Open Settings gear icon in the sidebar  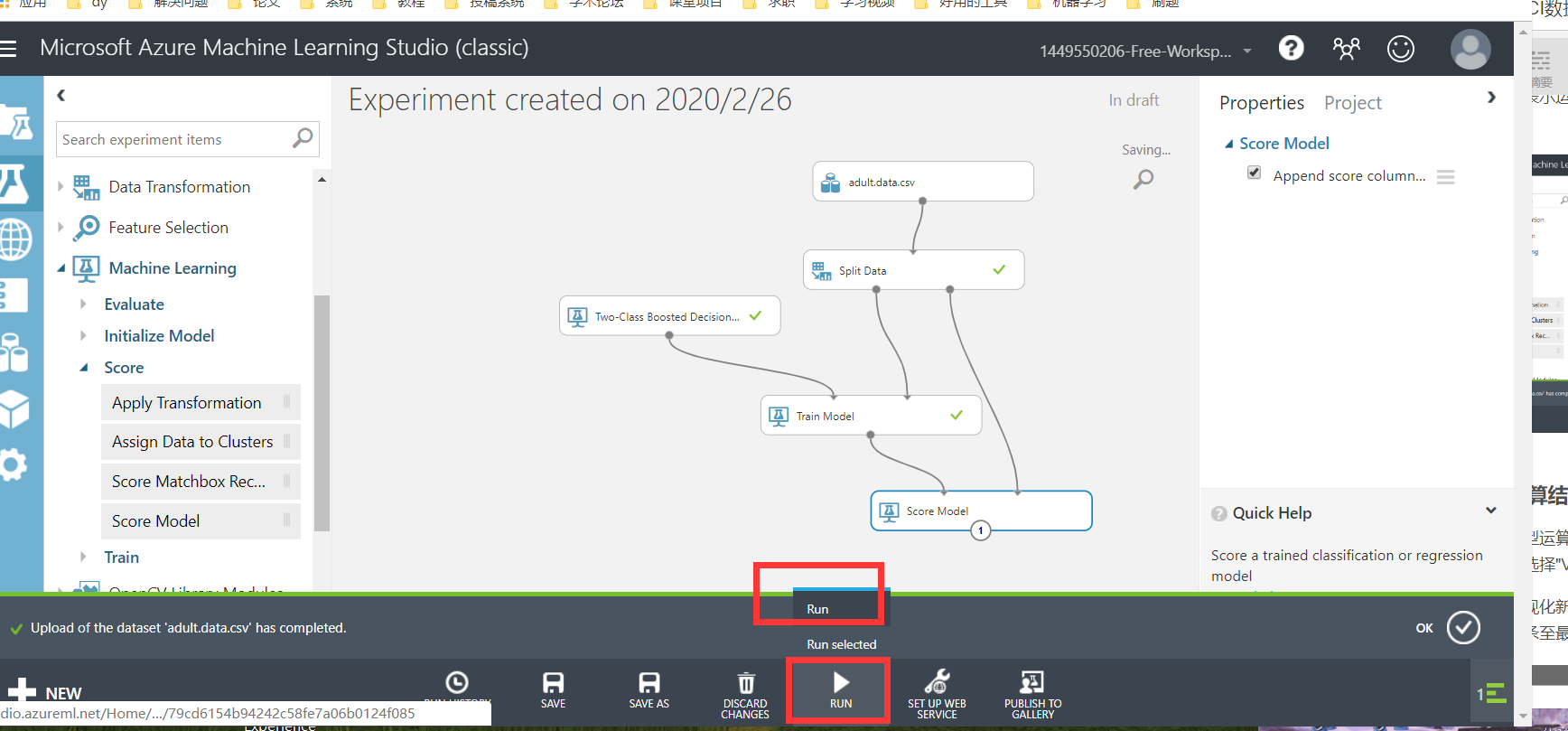point(13,465)
